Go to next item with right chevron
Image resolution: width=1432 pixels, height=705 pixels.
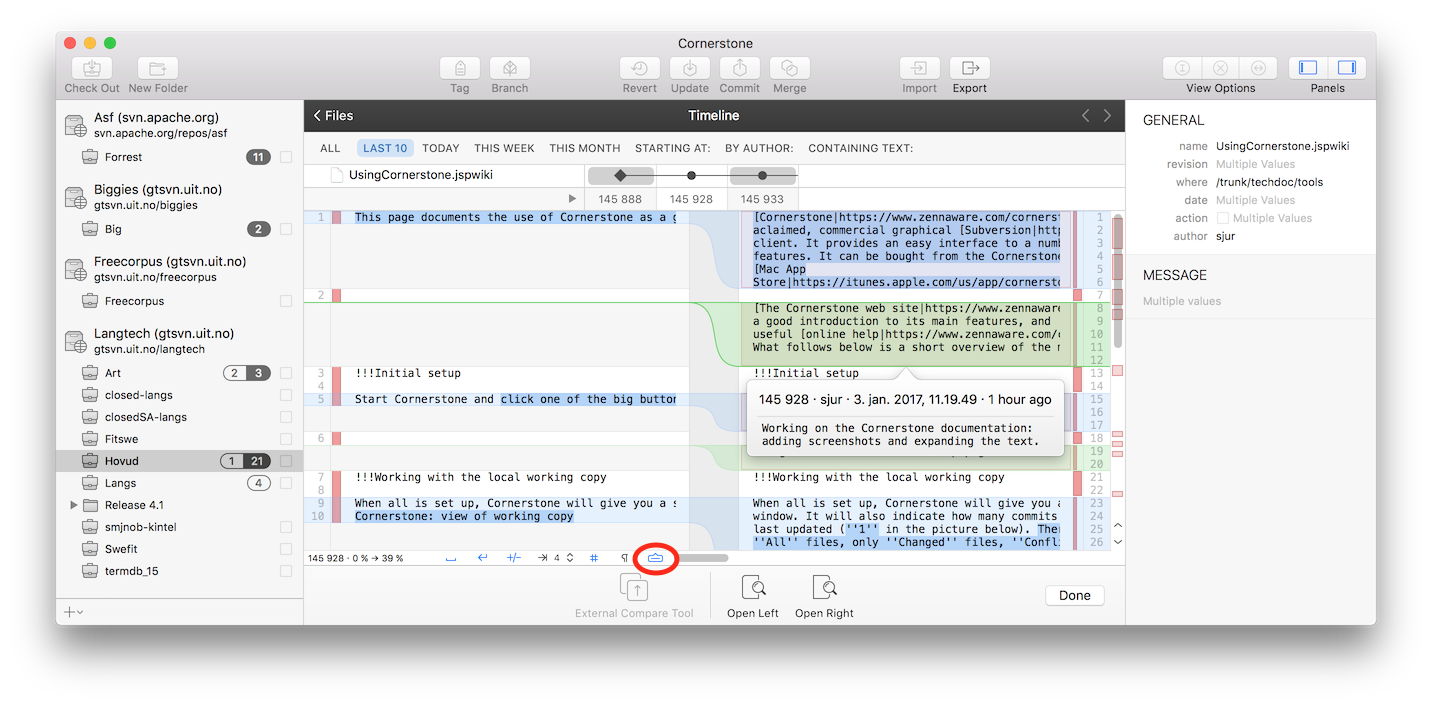tap(1107, 116)
